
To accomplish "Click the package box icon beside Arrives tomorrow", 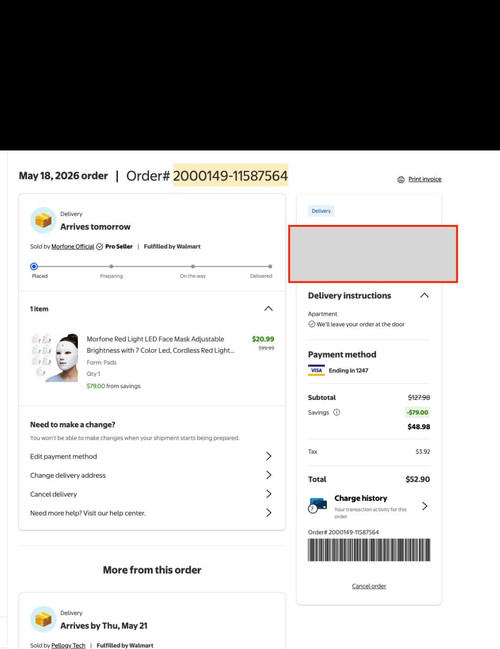I will point(43,220).
